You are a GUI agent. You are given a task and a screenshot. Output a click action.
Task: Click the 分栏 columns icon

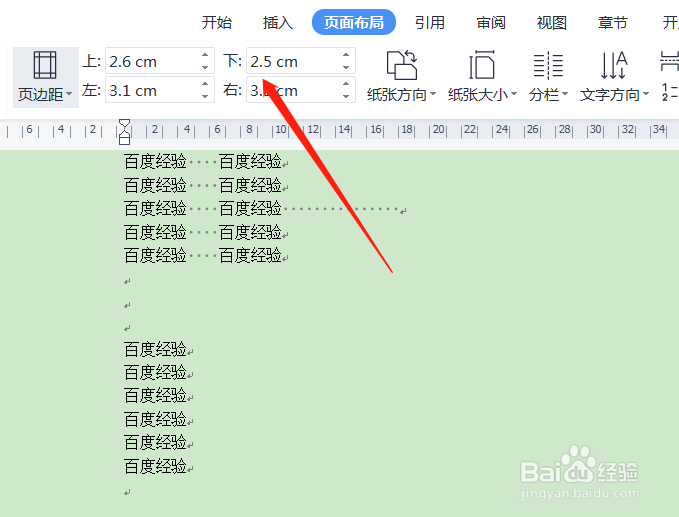(548, 66)
